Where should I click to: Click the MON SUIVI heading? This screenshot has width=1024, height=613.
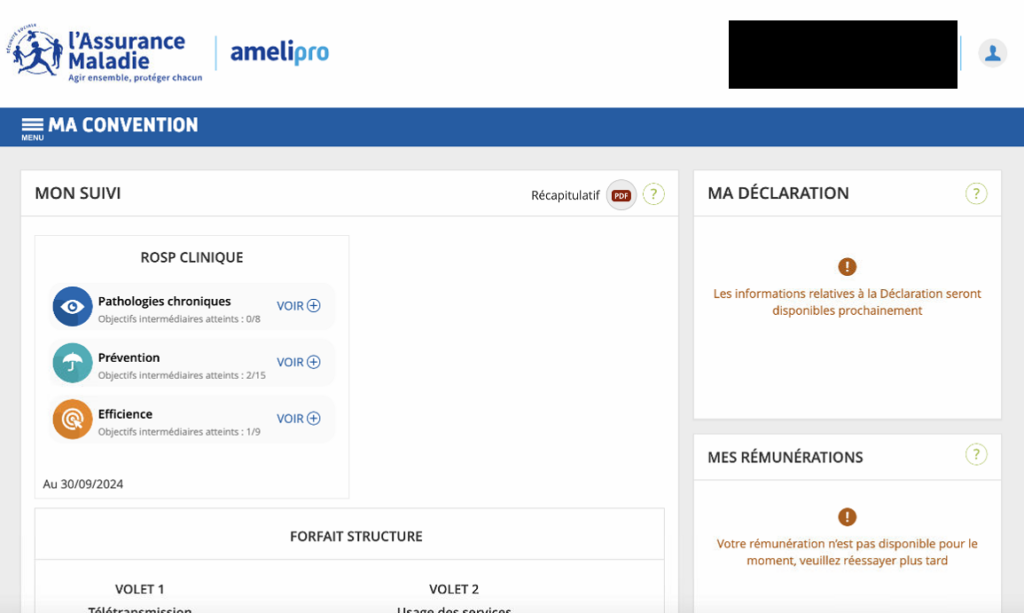pyautogui.click(x=78, y=193)
